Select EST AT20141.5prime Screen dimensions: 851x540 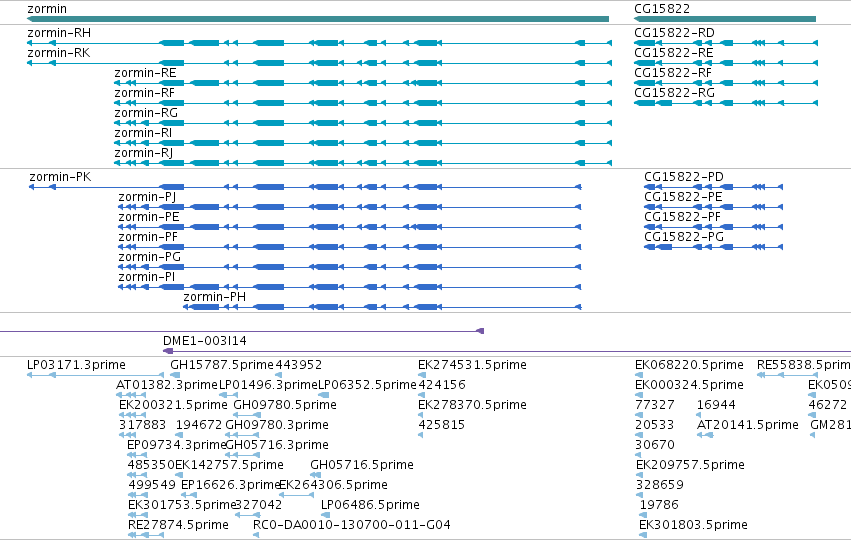(748, 425)
